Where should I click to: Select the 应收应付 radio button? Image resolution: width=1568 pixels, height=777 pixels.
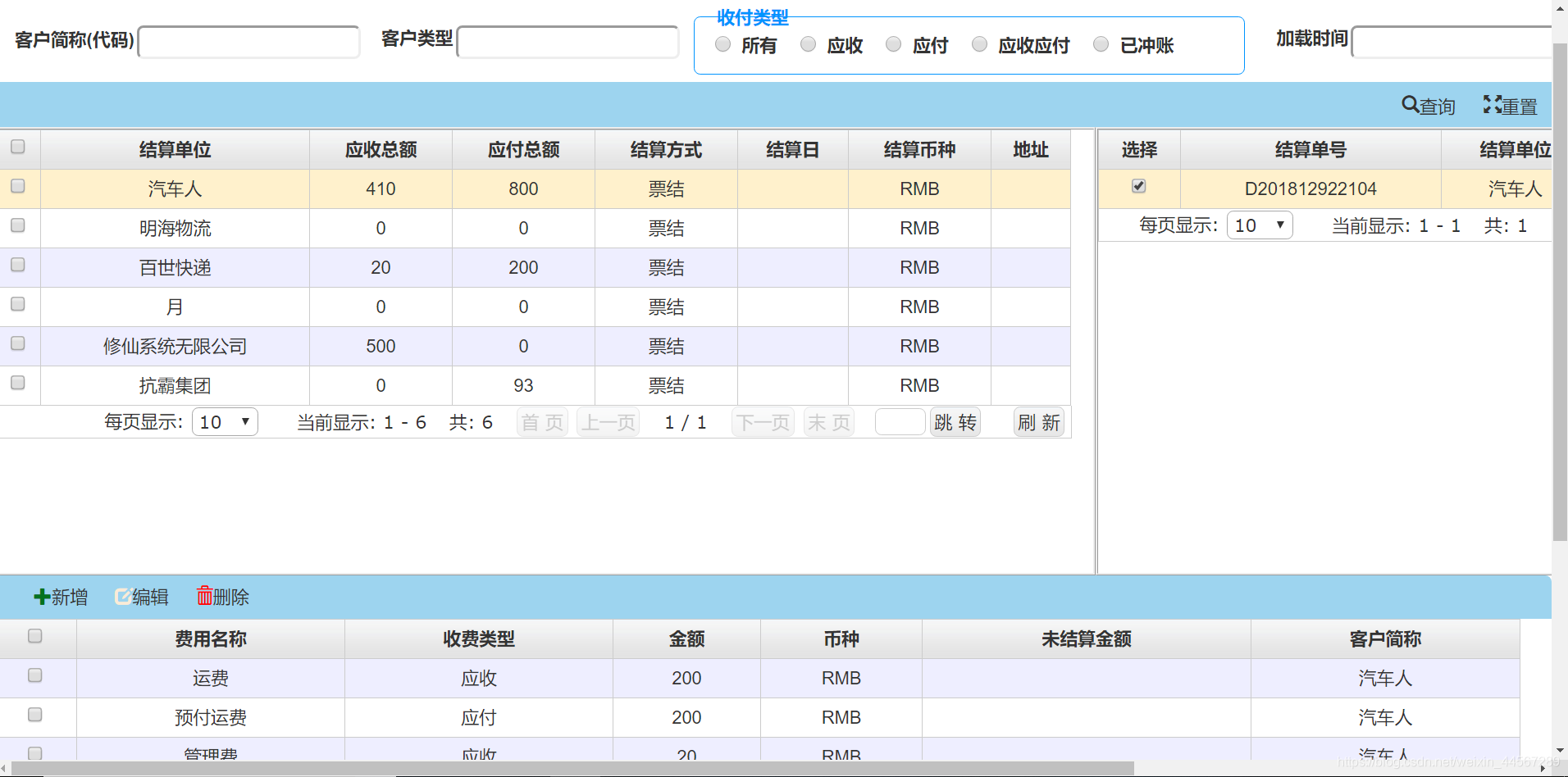tap(979, 44)
